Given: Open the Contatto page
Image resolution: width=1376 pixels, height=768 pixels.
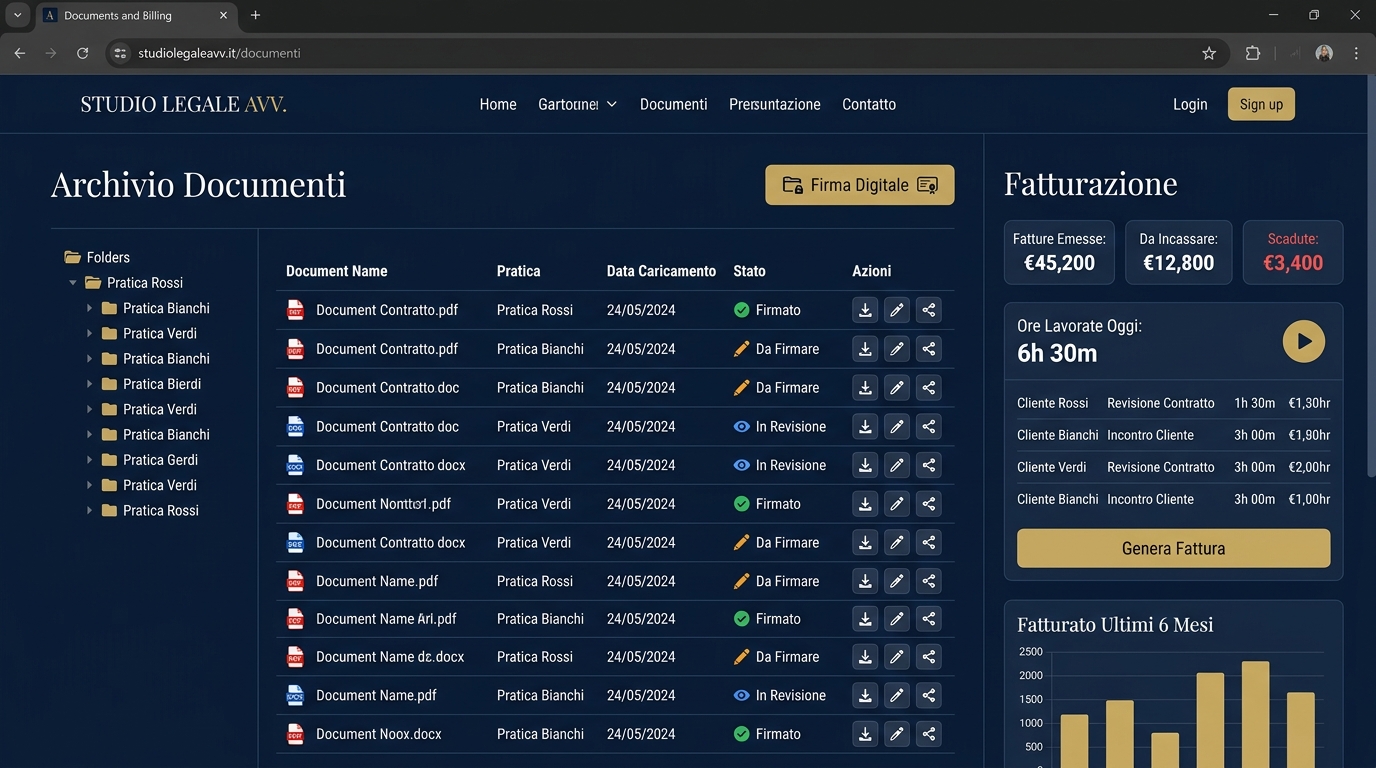Looking at the screenshot, I should tap(869, 104).
